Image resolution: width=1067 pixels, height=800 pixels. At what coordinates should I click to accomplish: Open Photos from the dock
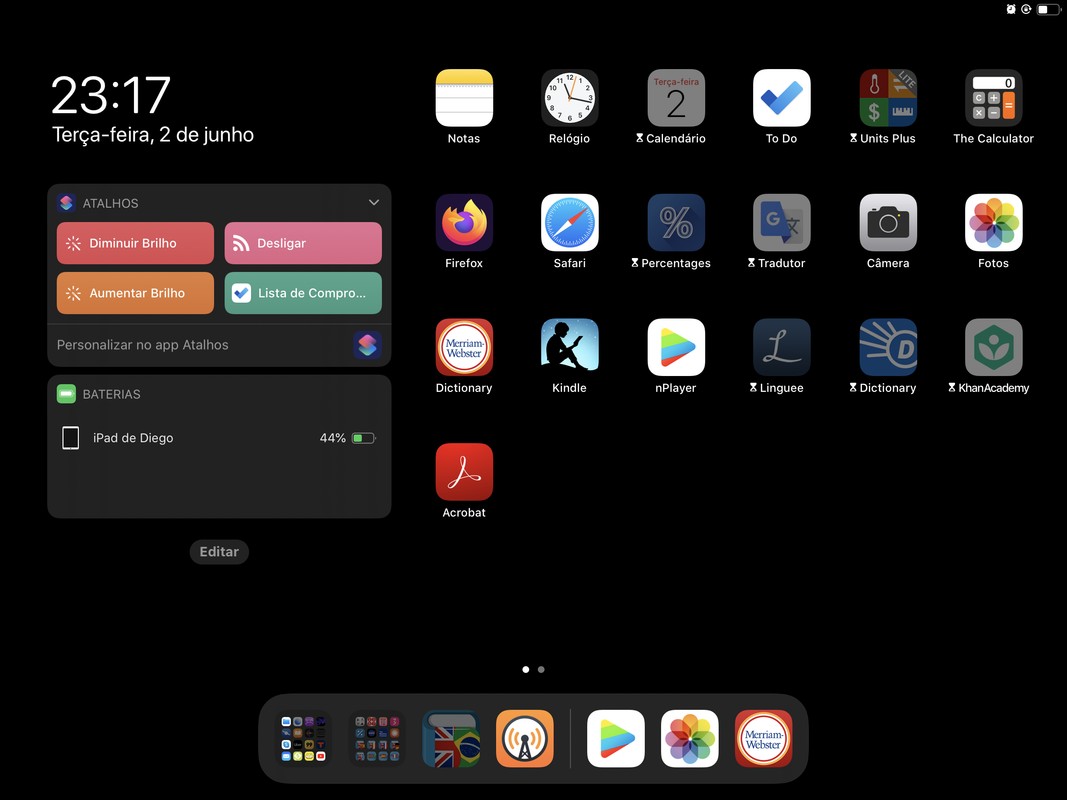(x=689, y=739)
